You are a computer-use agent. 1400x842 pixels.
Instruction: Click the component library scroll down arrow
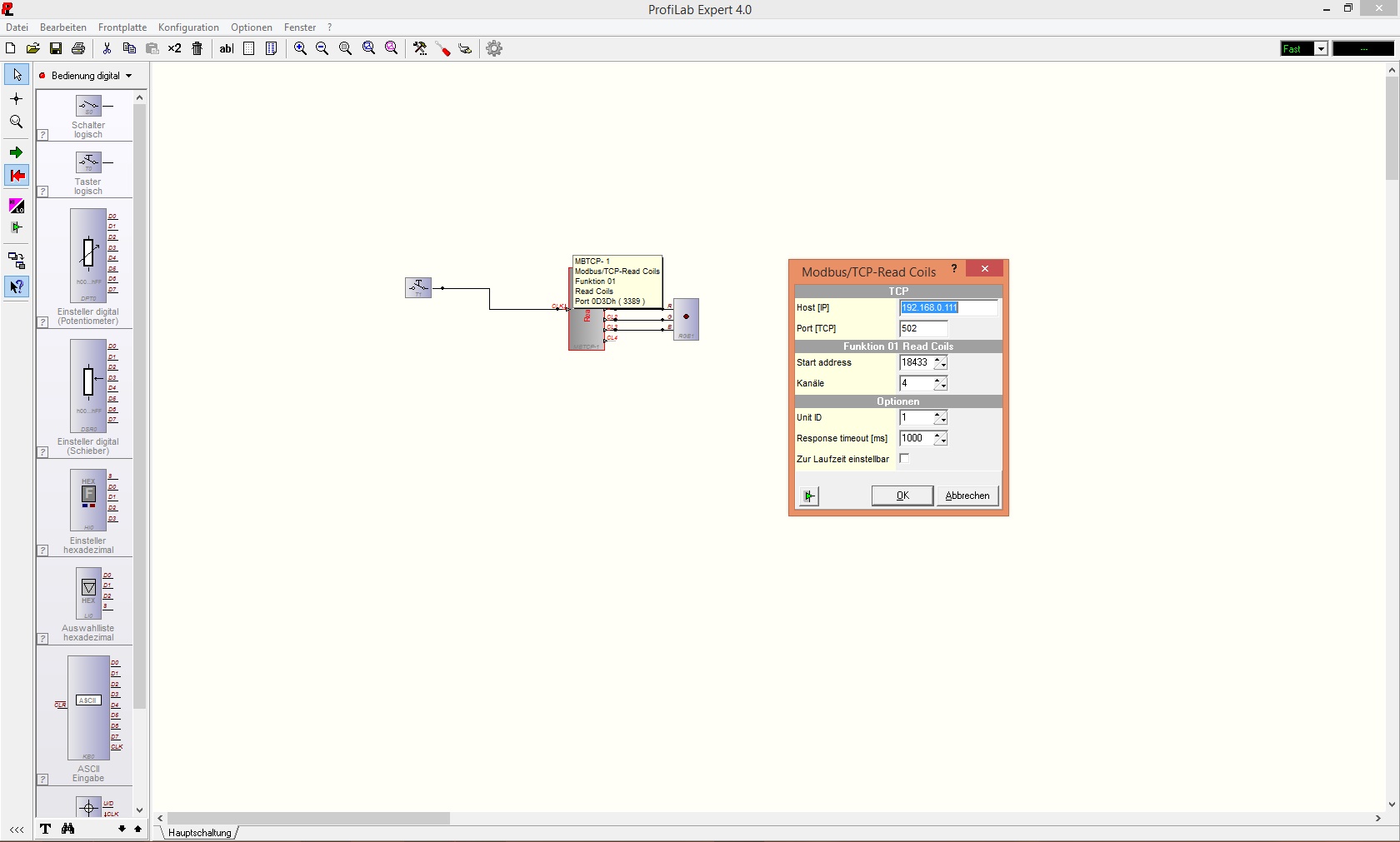(139, 810)
